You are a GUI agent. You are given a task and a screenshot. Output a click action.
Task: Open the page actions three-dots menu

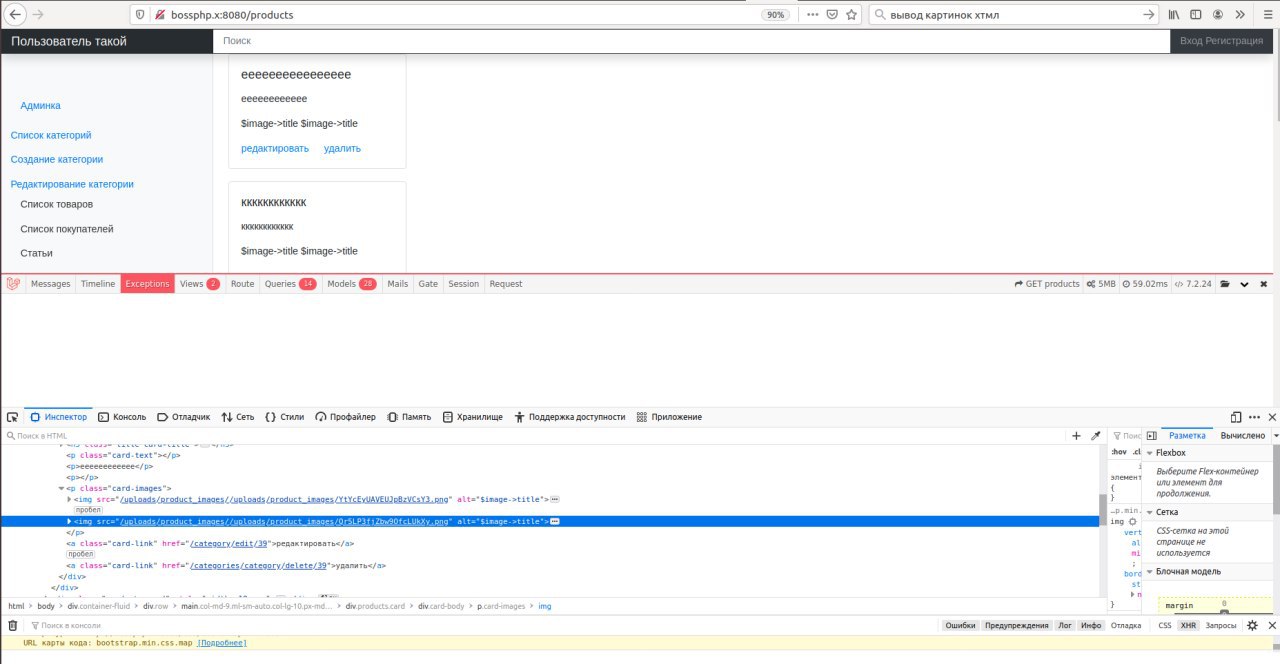click(x=813, y=15)
